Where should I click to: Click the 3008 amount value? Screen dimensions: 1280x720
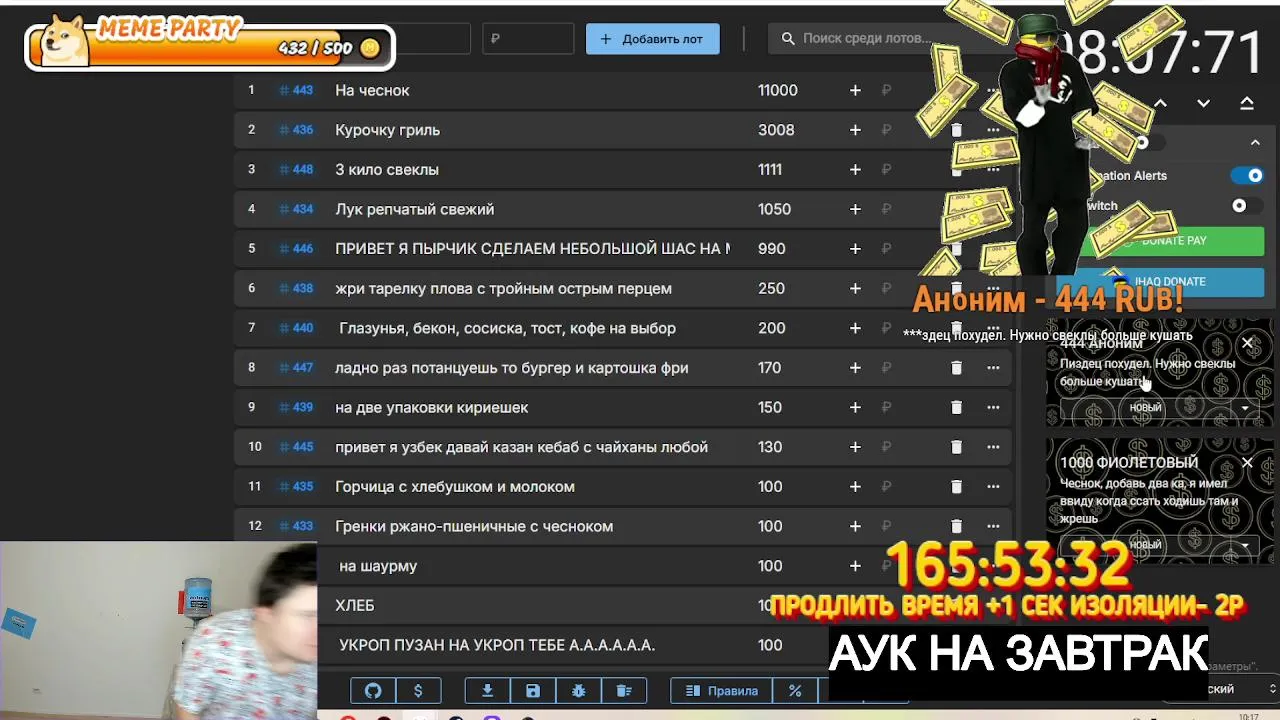776,130
